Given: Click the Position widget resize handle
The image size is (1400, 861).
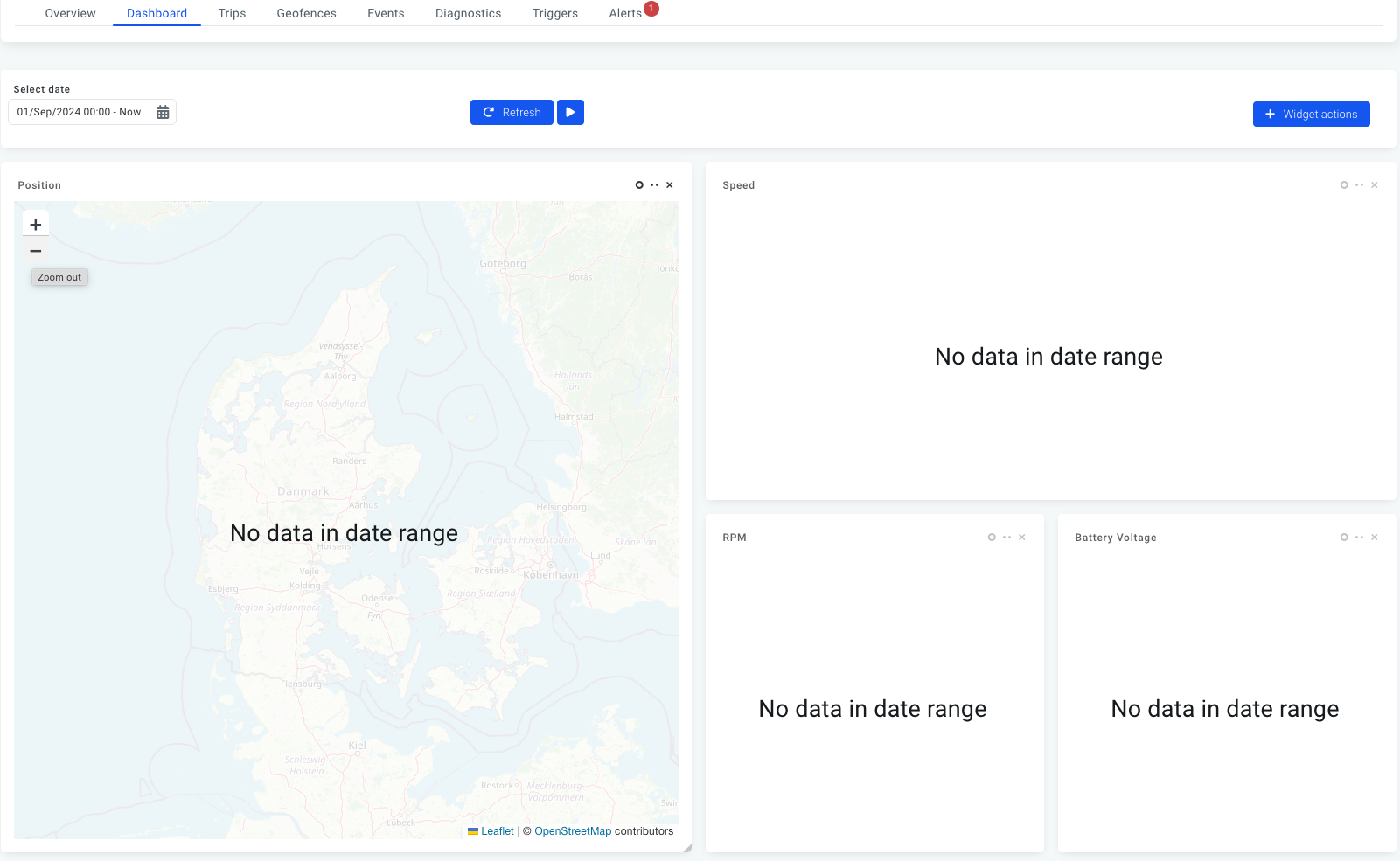Looking at the screenshot, I should [687, 848].
